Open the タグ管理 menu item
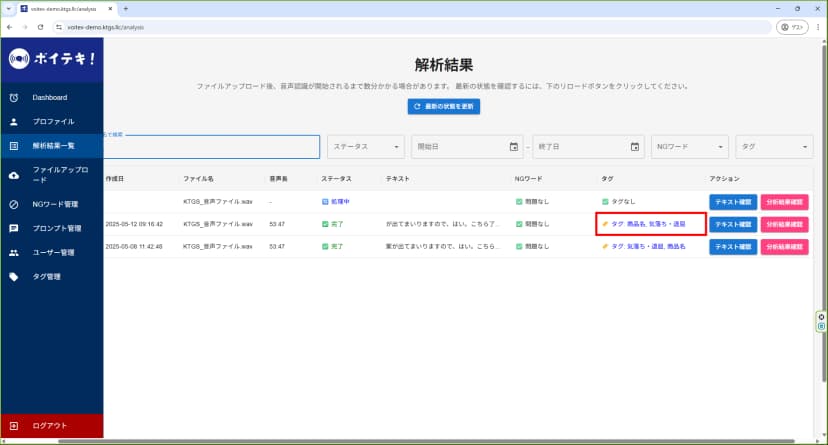This screenshot has height=445, width=828. [x=52, y=277]
